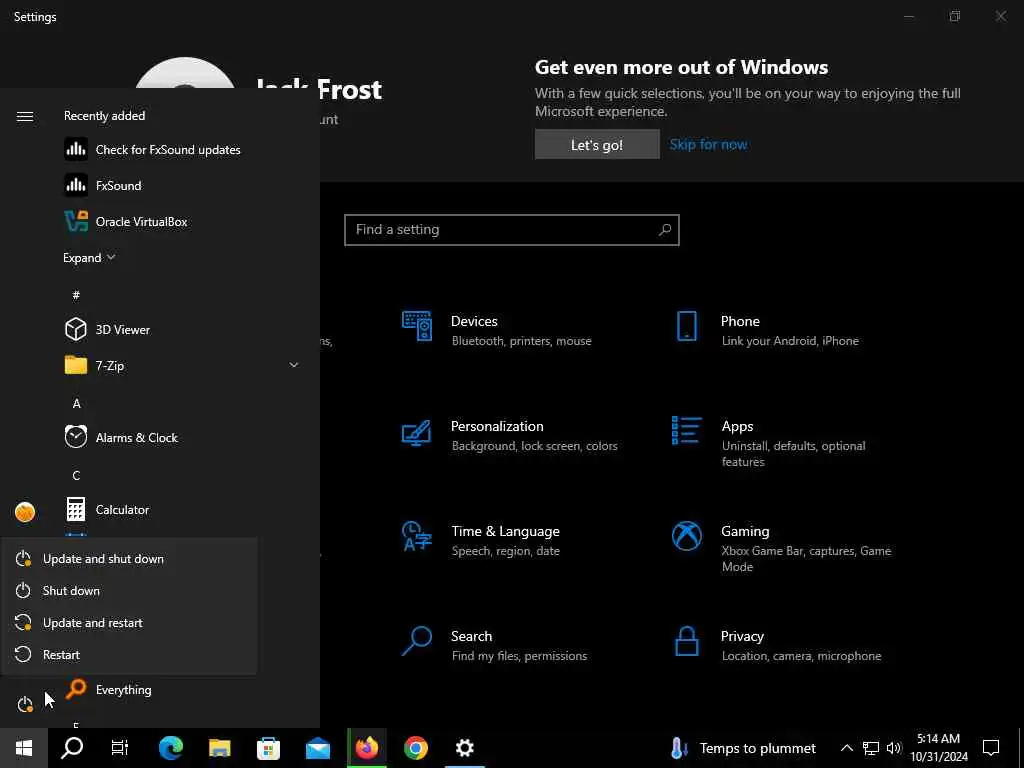
Task: Open Privacy settings
Action: click(x=777, y=645)
